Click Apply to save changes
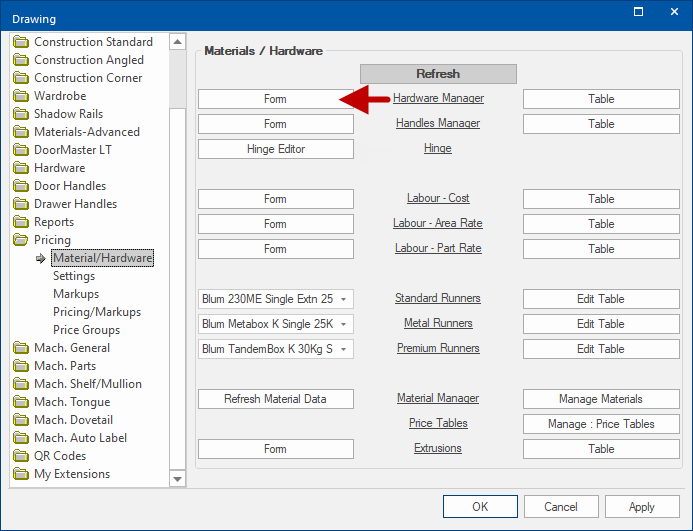 (641, 507)
